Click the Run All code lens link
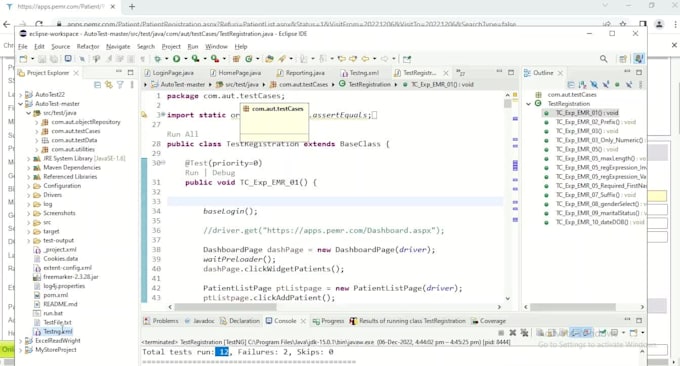Viewport: 680px width, 366px height. tap(182, 134)
